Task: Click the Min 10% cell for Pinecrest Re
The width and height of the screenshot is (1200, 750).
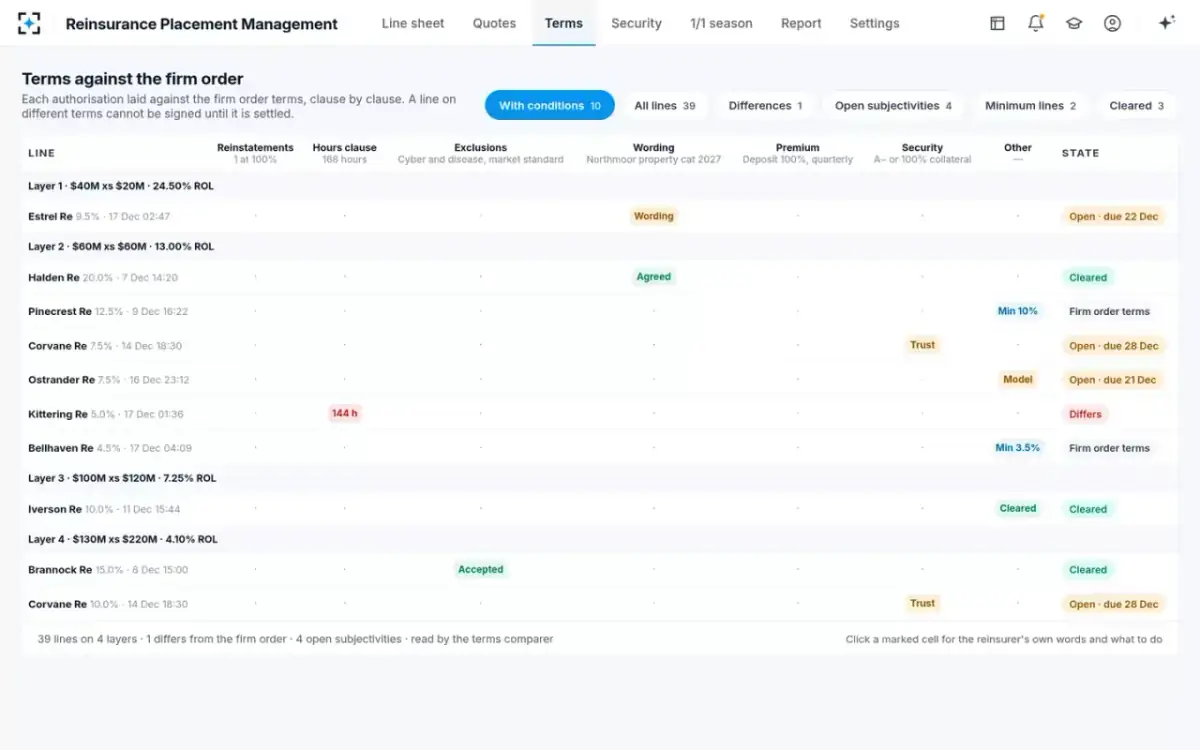Action: pos(1018,311)
